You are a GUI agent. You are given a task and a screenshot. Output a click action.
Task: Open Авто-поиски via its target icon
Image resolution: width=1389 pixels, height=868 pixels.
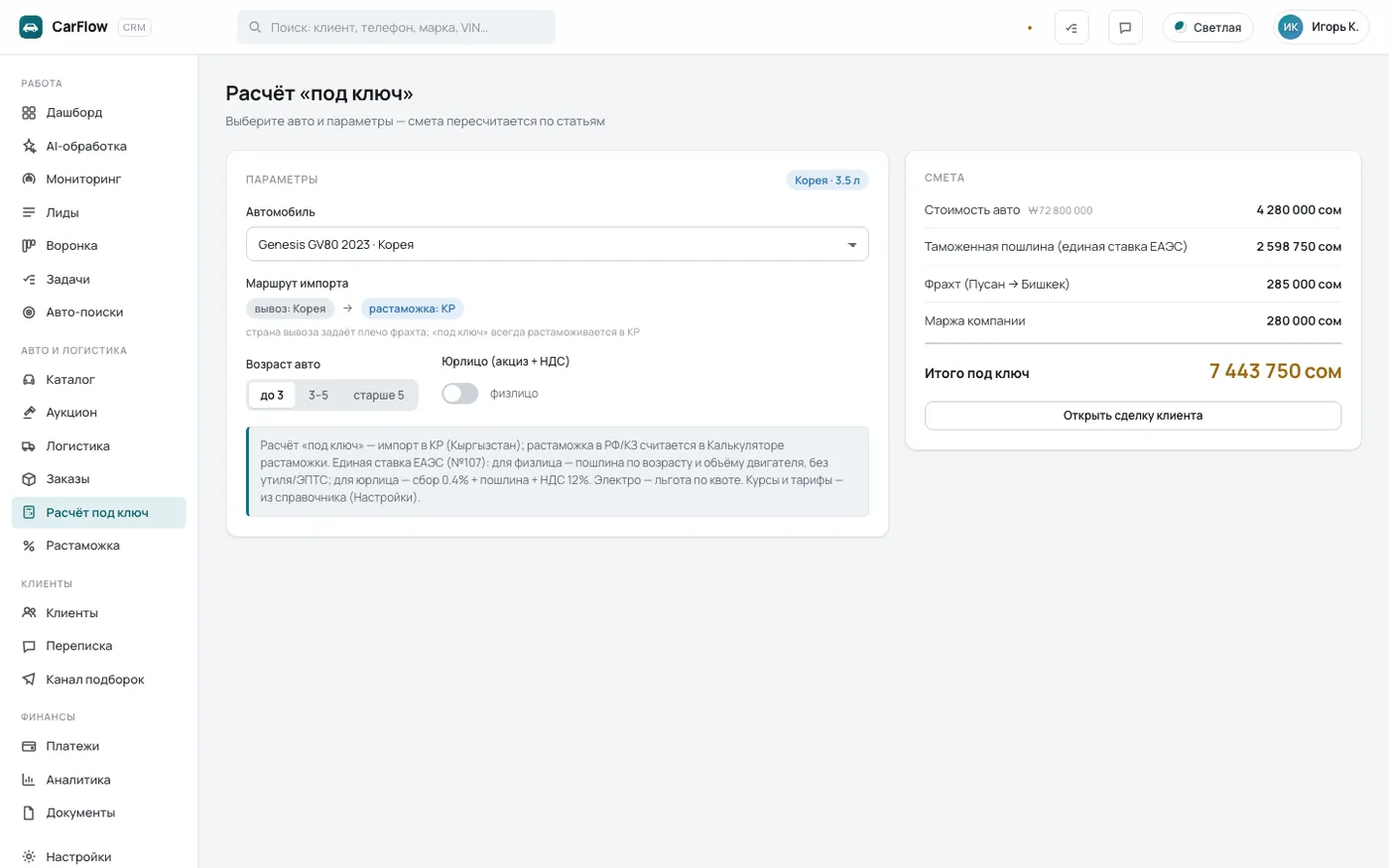point(29,312)
